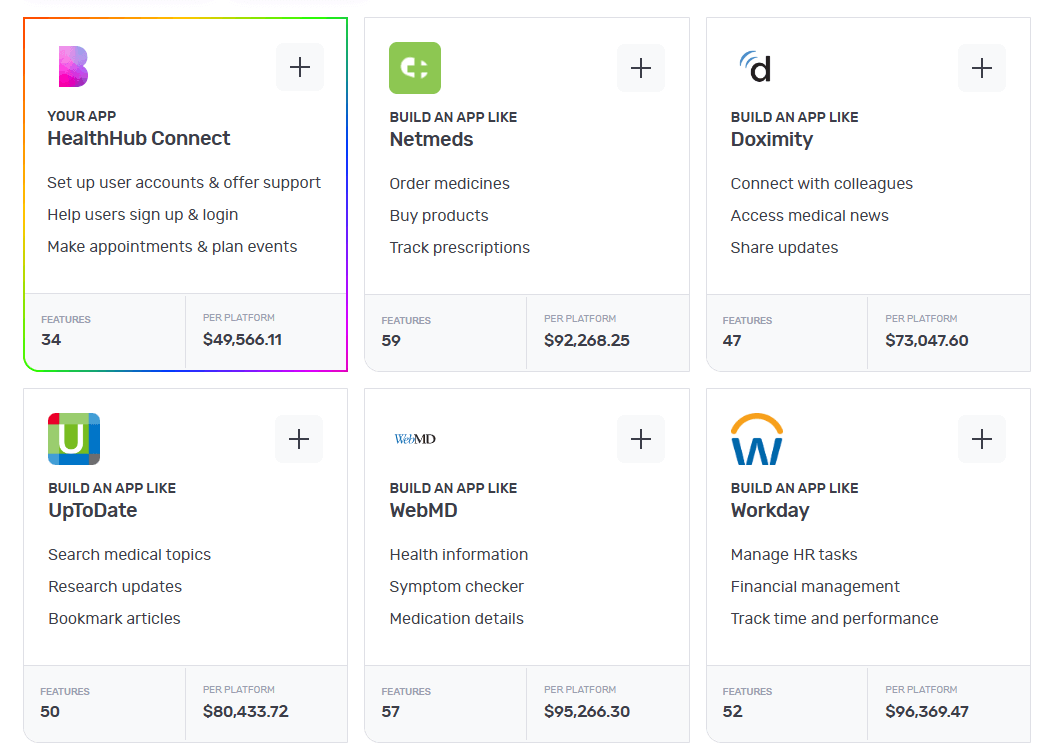Click 'Buy products' feature line

[x=439, y=216]
